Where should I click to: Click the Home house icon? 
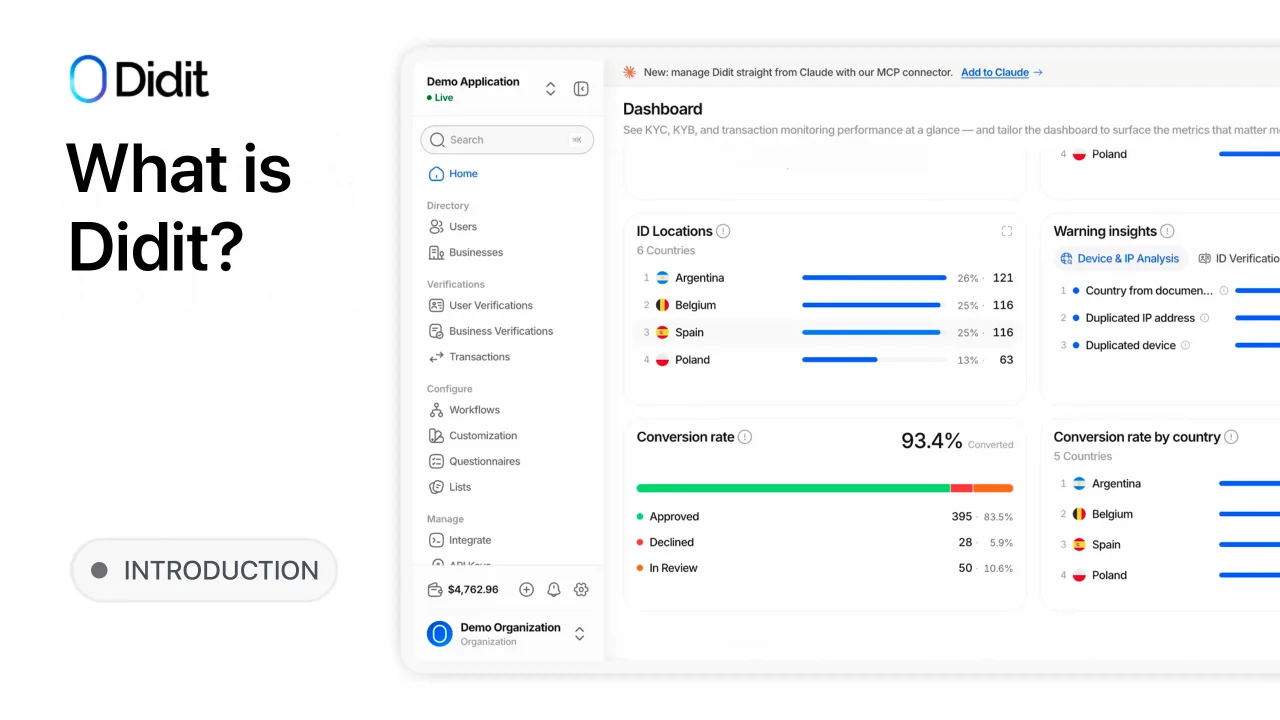[x=436, y=174]
